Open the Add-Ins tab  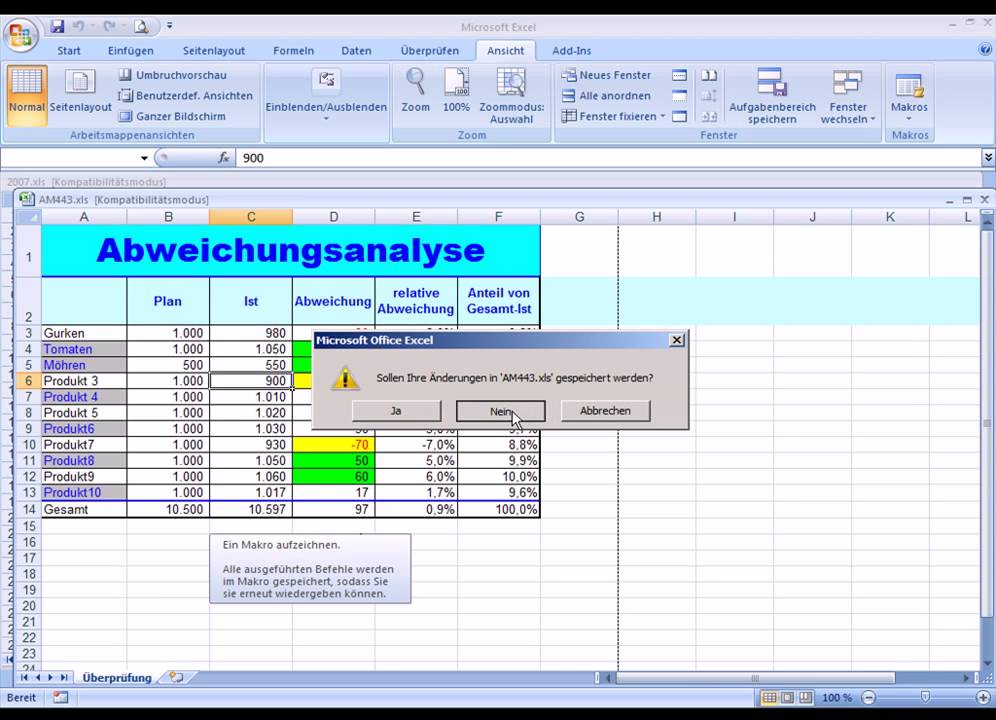click(x=571, y=51)
